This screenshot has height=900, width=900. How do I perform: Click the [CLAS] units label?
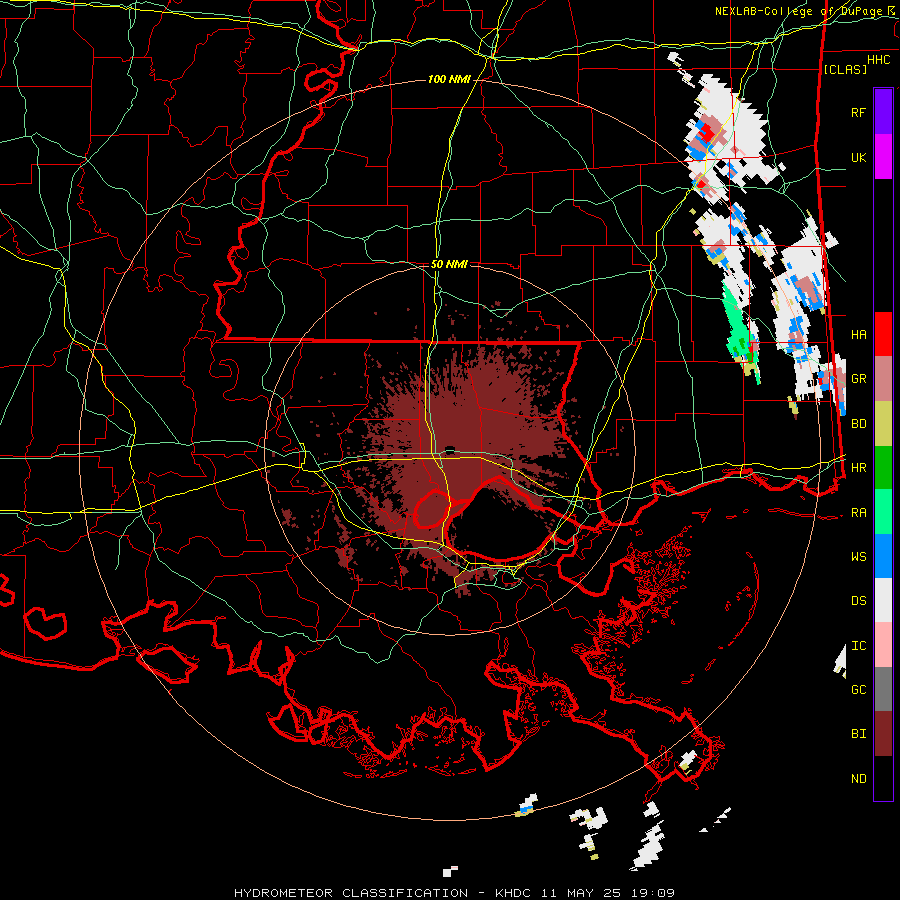pos(845,70)
